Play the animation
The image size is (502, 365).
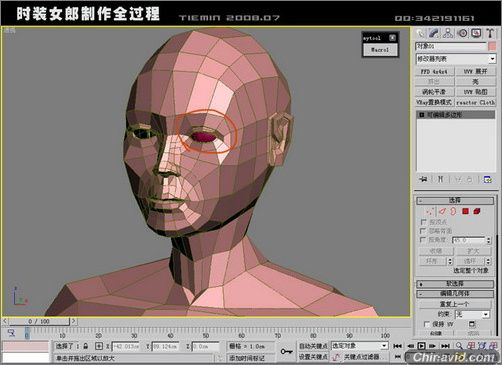[421, 346]
